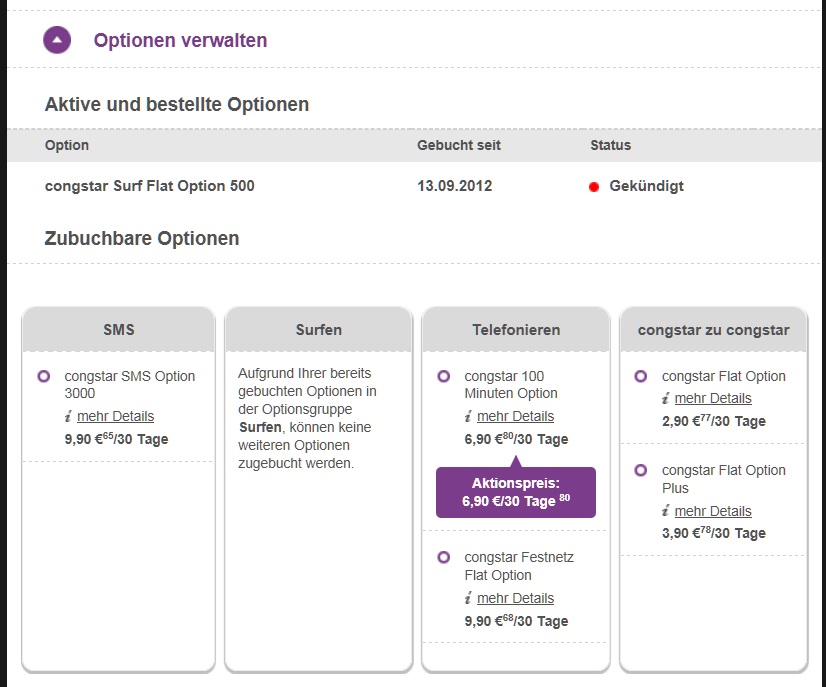
Task: Open mehr Details for Festnetz Flat Option
Action: [515, 598]
